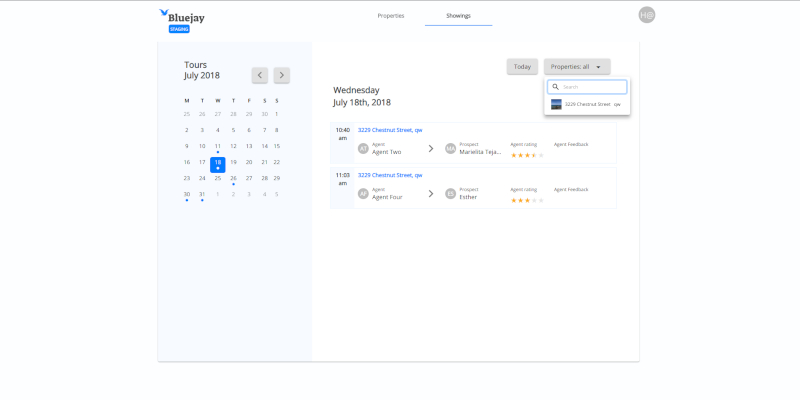
Task: Open 3229 Chestnut Street link at 10:40 am
Action: click(390, 130)
